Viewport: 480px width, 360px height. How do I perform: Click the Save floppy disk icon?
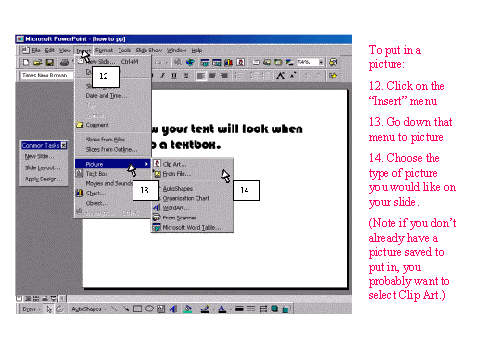50,62
